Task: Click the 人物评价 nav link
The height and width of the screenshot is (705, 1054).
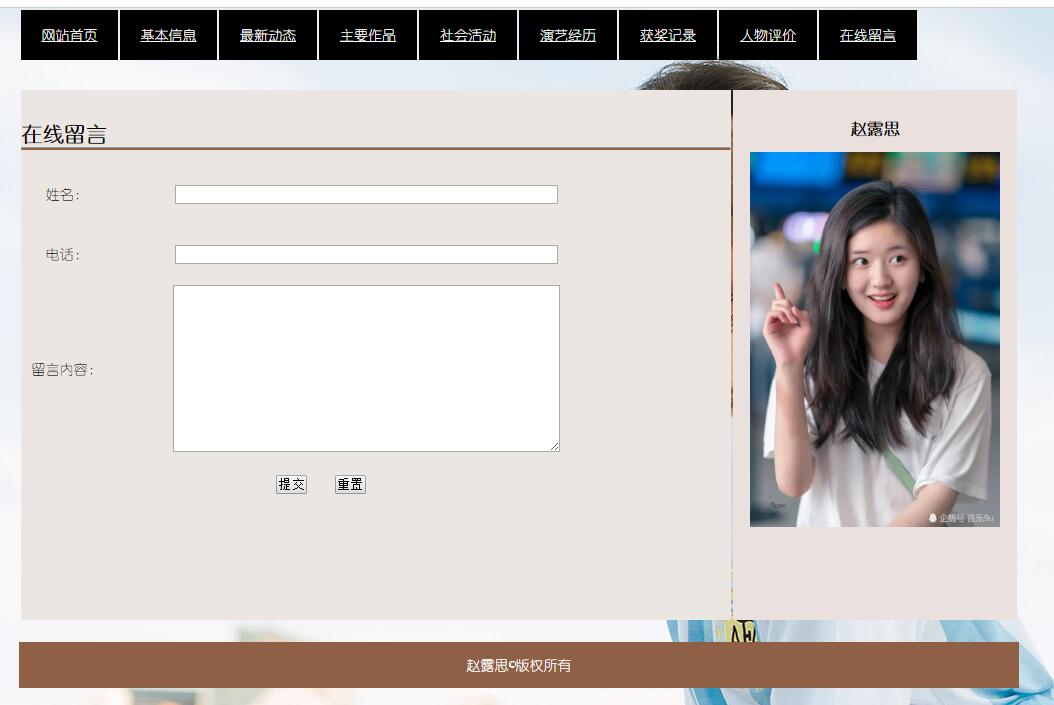Action: click(768, 35)
